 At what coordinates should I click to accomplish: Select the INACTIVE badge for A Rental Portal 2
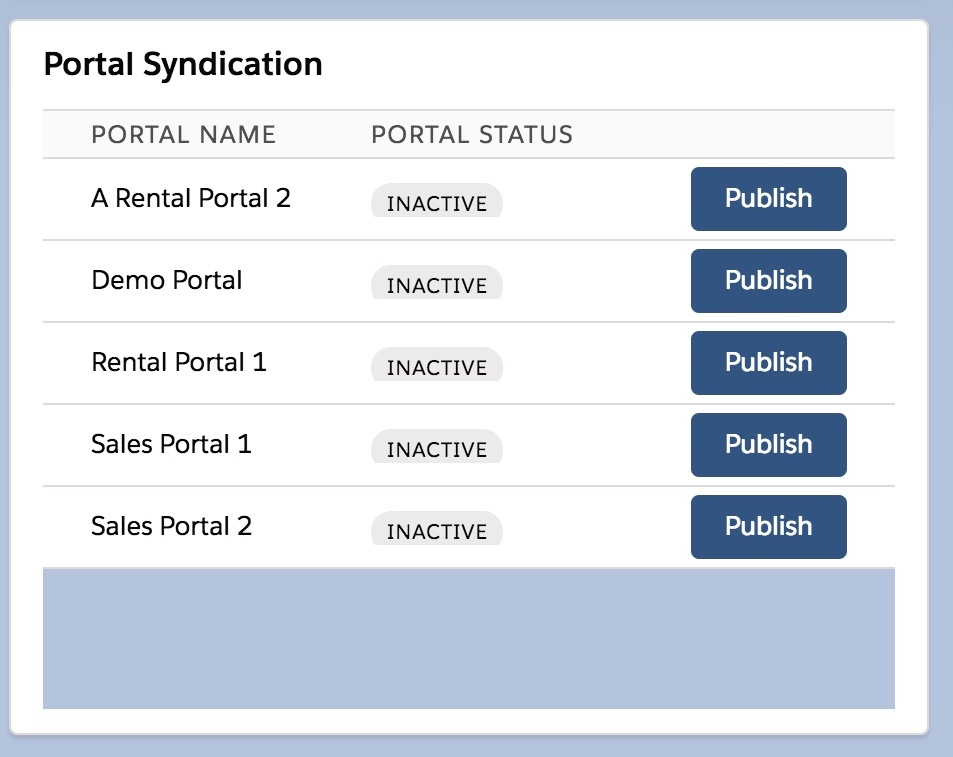(x=436, y=200)
